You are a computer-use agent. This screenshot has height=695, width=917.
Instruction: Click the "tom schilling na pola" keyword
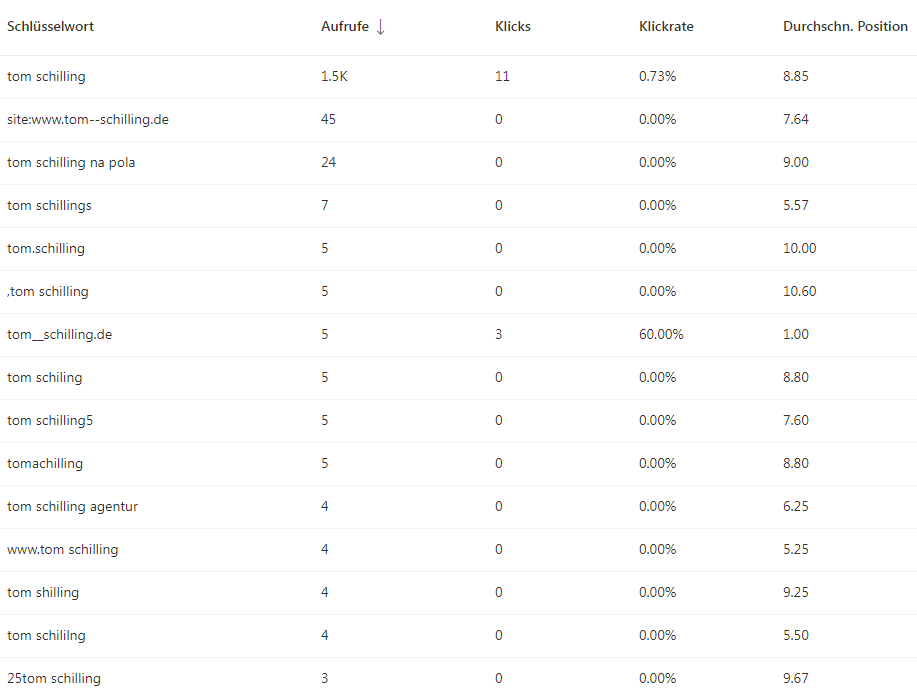(x=71, y=163)
